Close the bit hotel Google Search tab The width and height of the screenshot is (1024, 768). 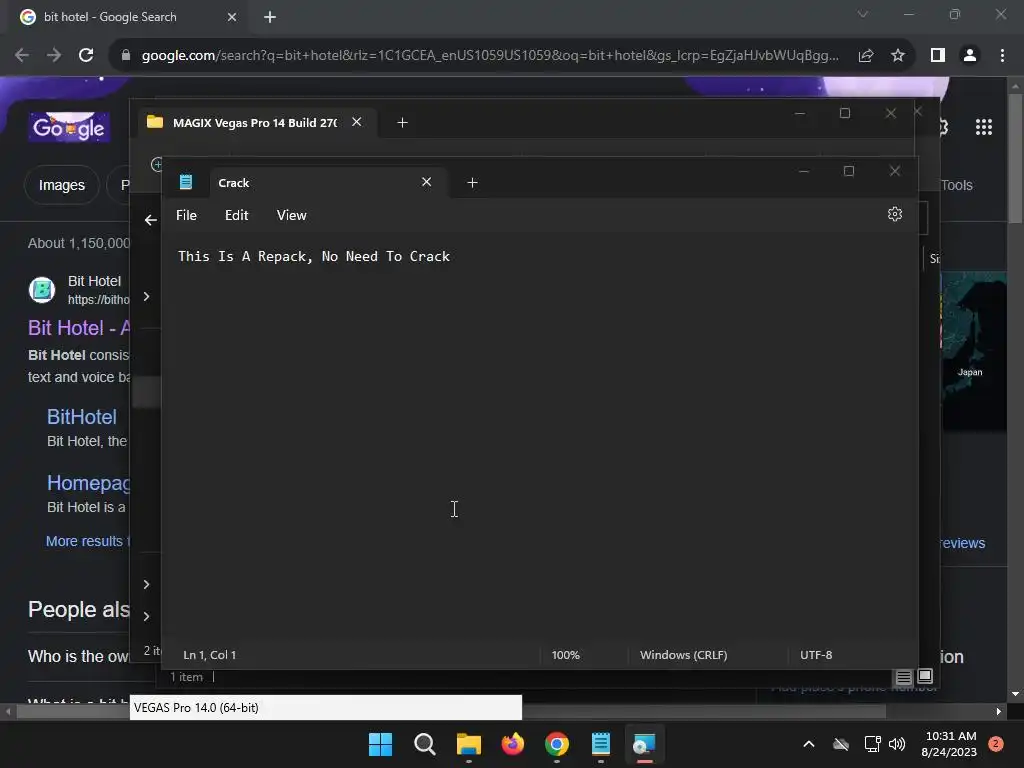click(x=232, y=17)
